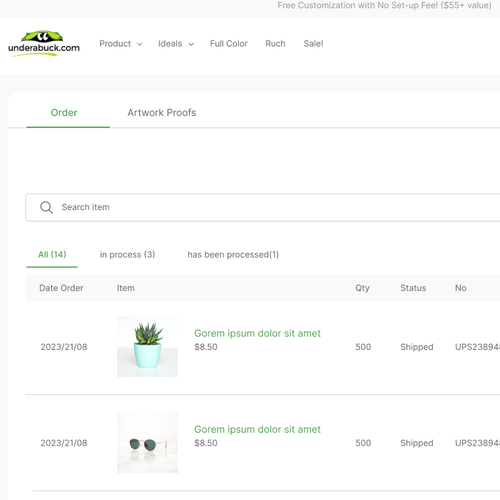
Task: Click the Status column header
Action: point(413,288)
